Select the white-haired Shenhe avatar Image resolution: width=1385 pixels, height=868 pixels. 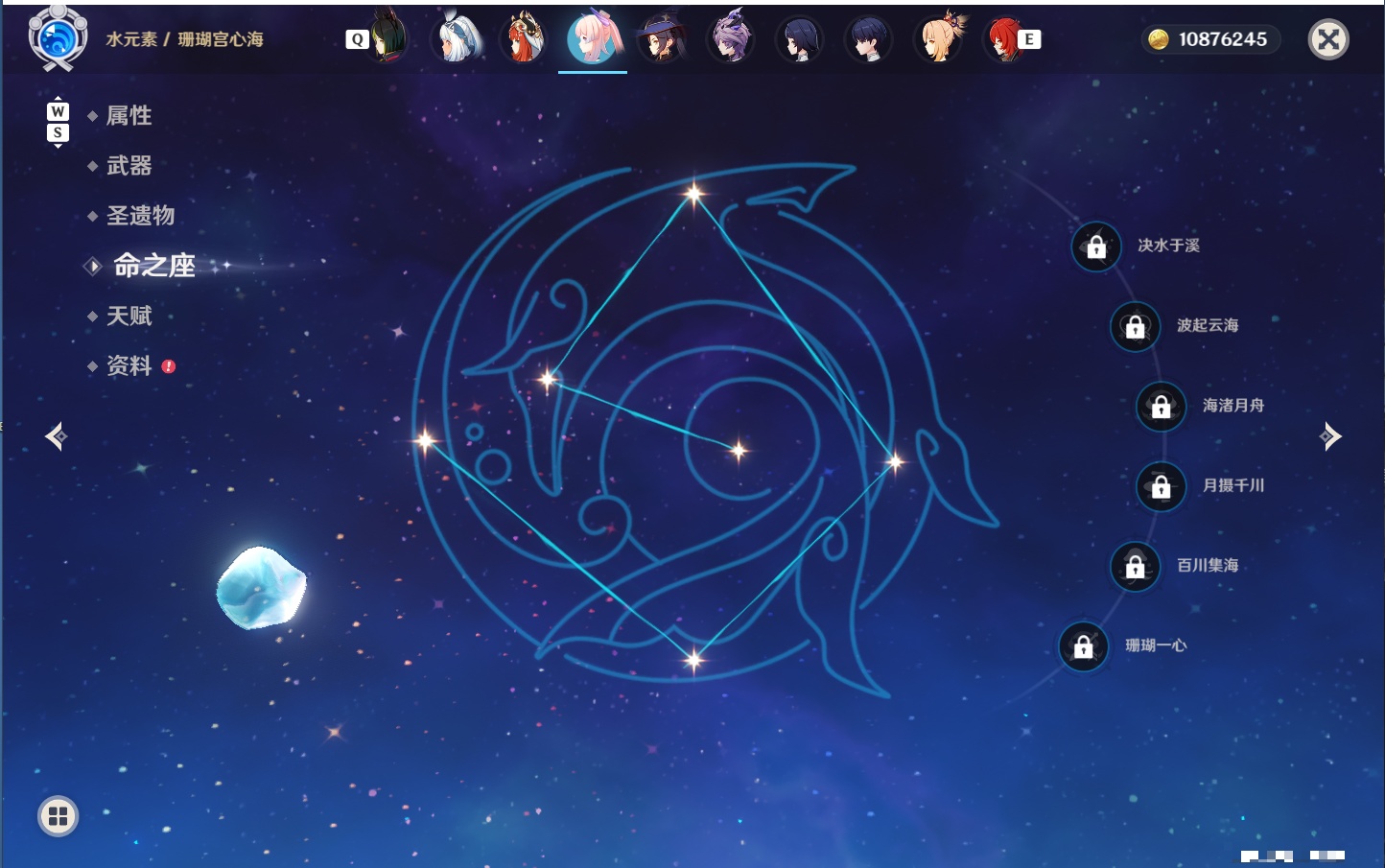tap(458, 38)
